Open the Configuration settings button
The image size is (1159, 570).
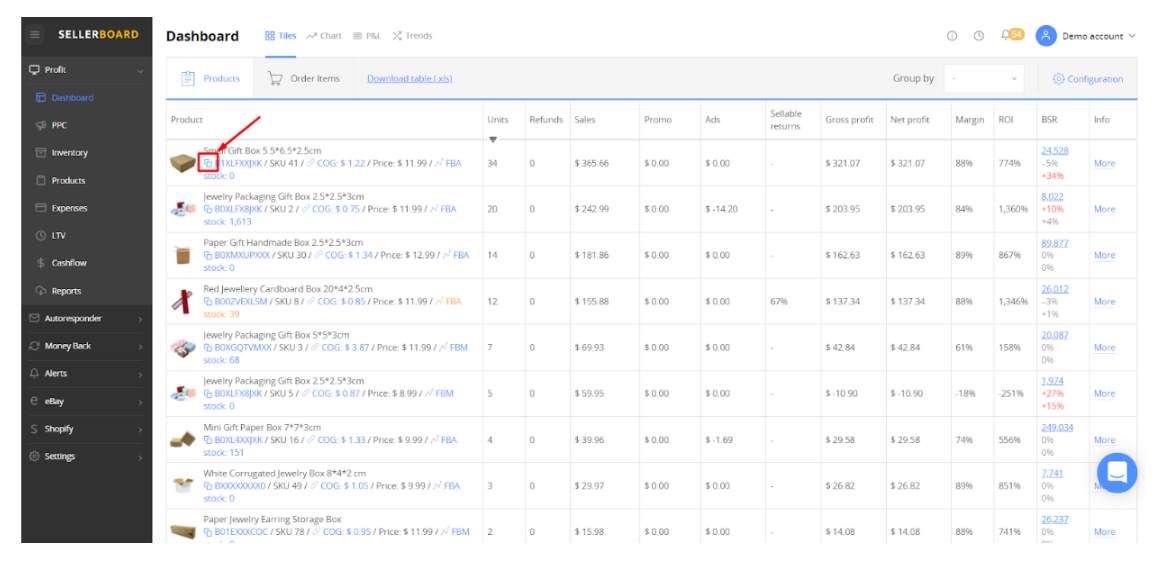coord(1088,78)
